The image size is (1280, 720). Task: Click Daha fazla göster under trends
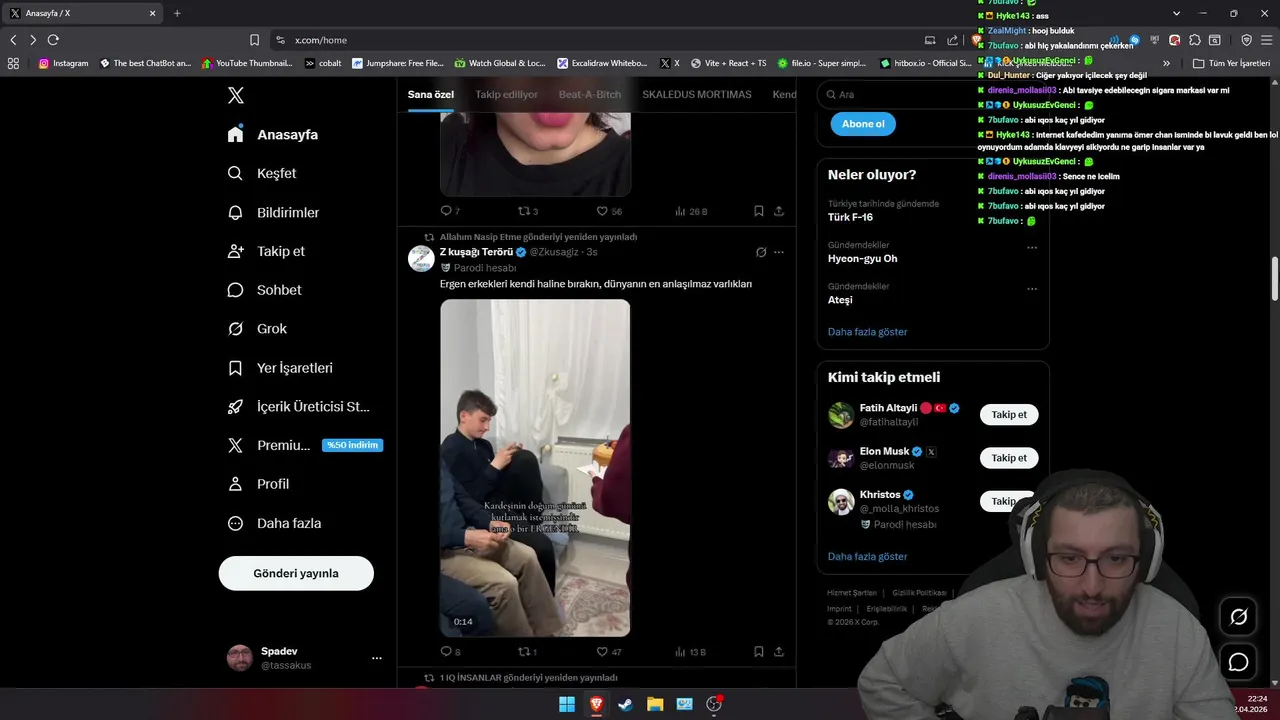point(867,331)
